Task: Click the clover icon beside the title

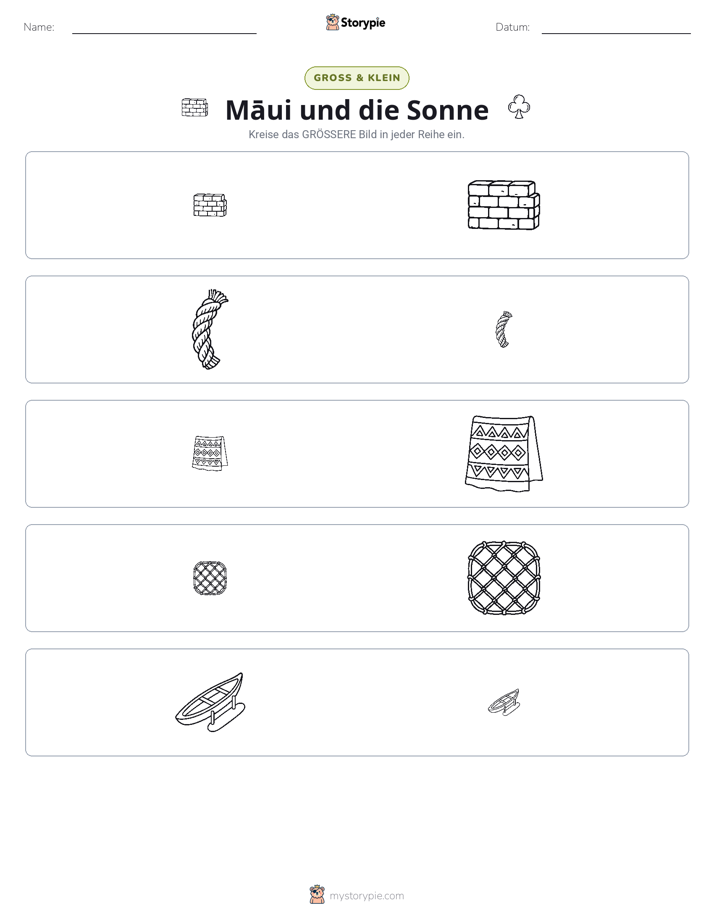Action: 519,107
